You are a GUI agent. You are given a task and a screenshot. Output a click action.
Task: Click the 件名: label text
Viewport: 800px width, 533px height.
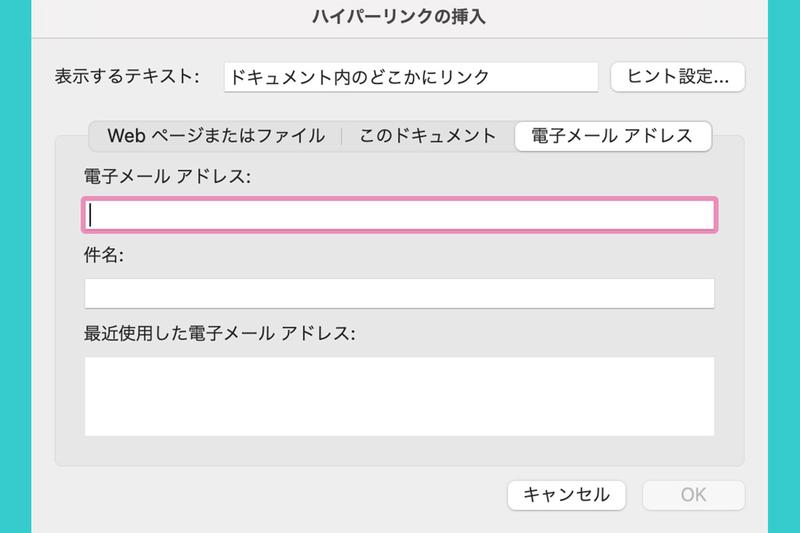click(x=103, y=255)
